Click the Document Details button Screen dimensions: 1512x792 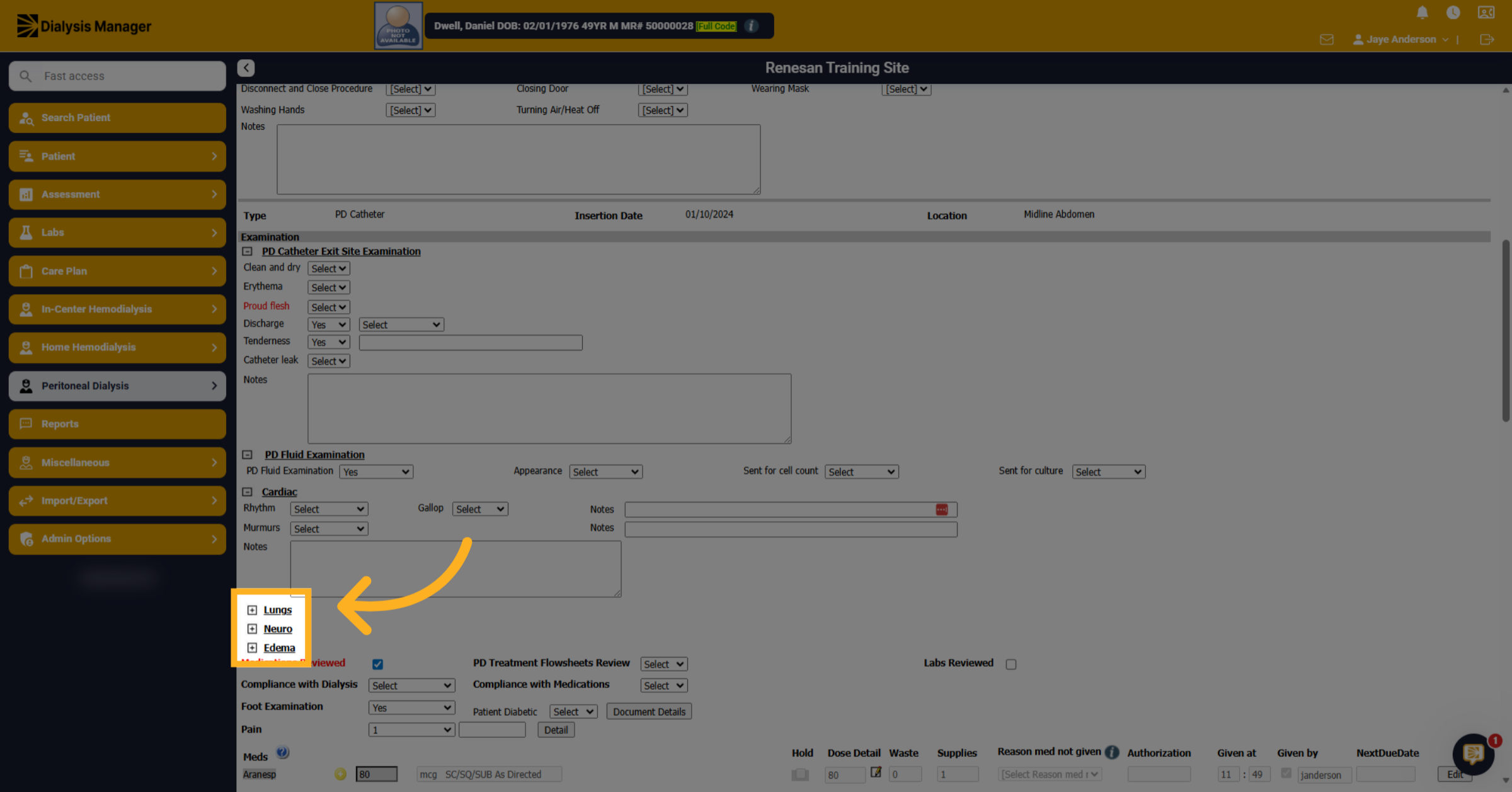649,711
